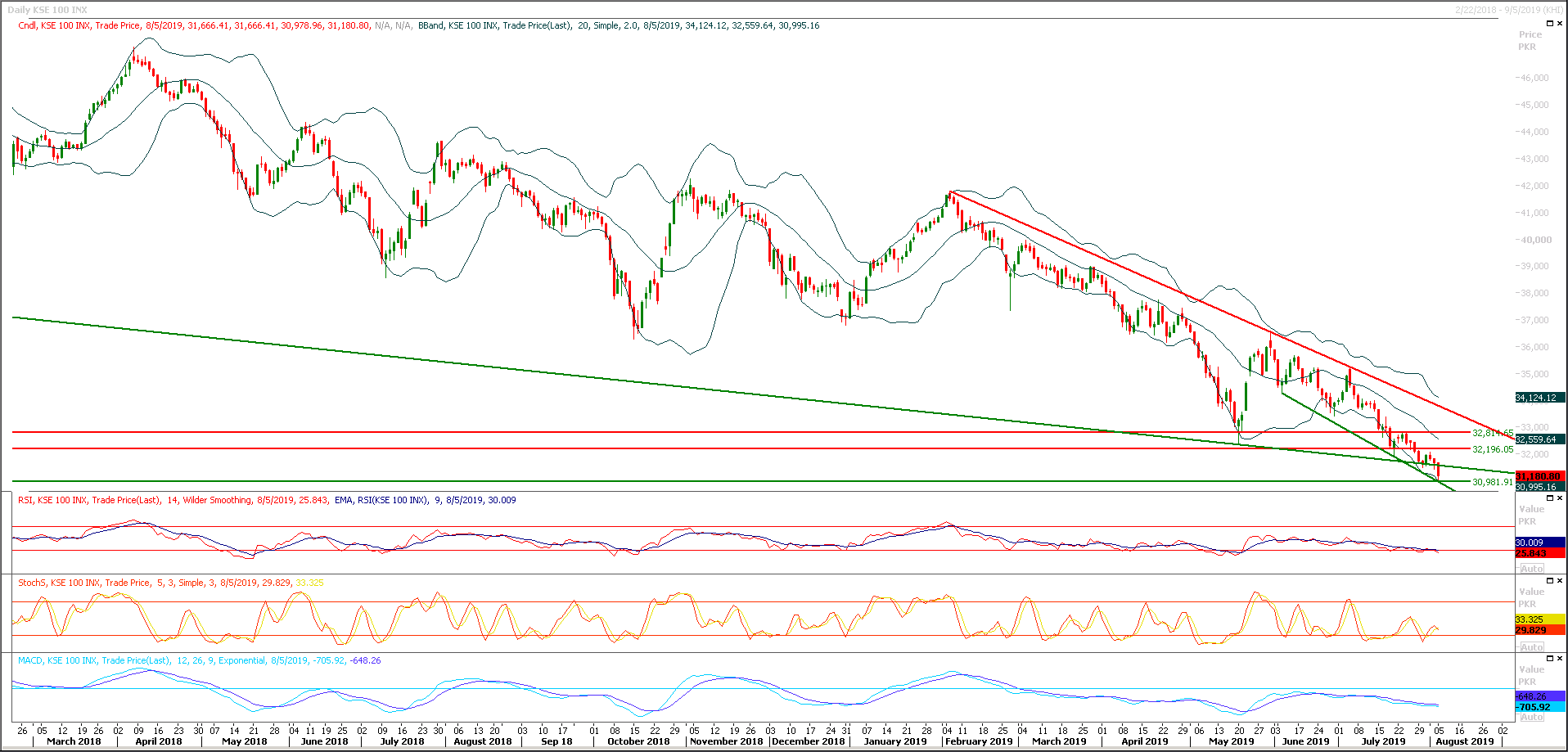
Task: Maximize the main price chart pane
Action: (x=1550, y=23)
